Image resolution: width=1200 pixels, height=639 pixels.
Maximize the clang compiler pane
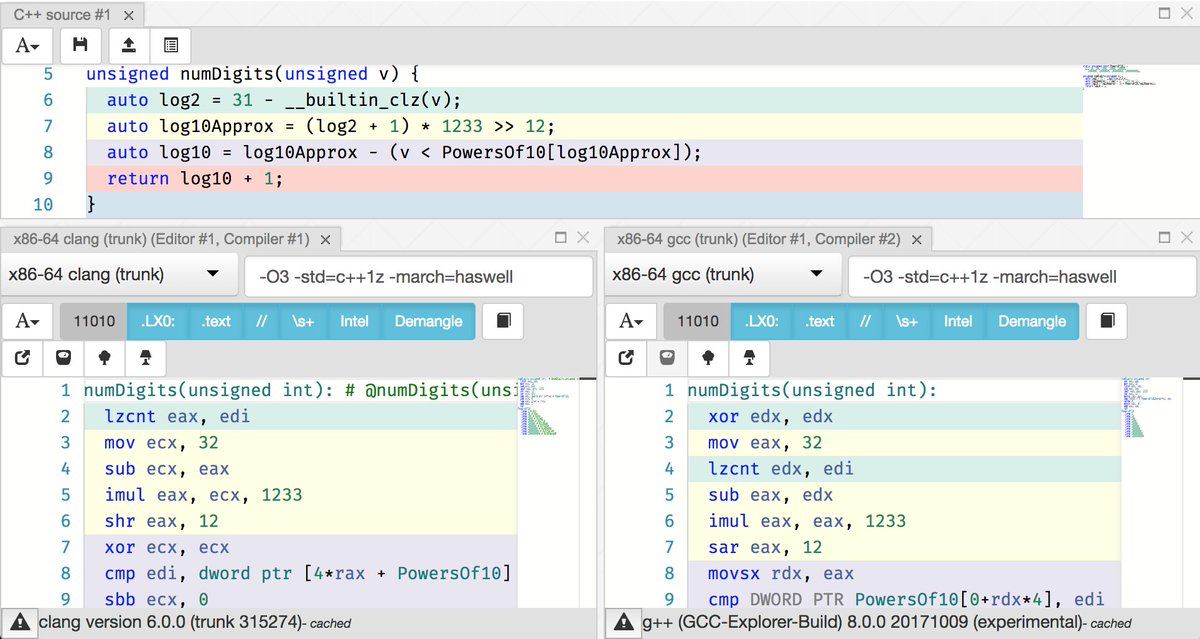[x=562, y=238]
